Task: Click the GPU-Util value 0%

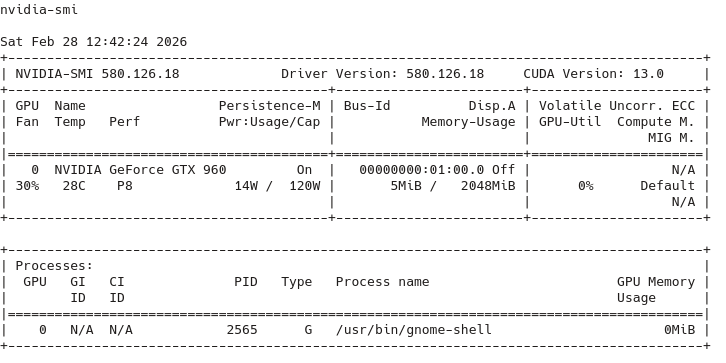Action: point(586,186)
